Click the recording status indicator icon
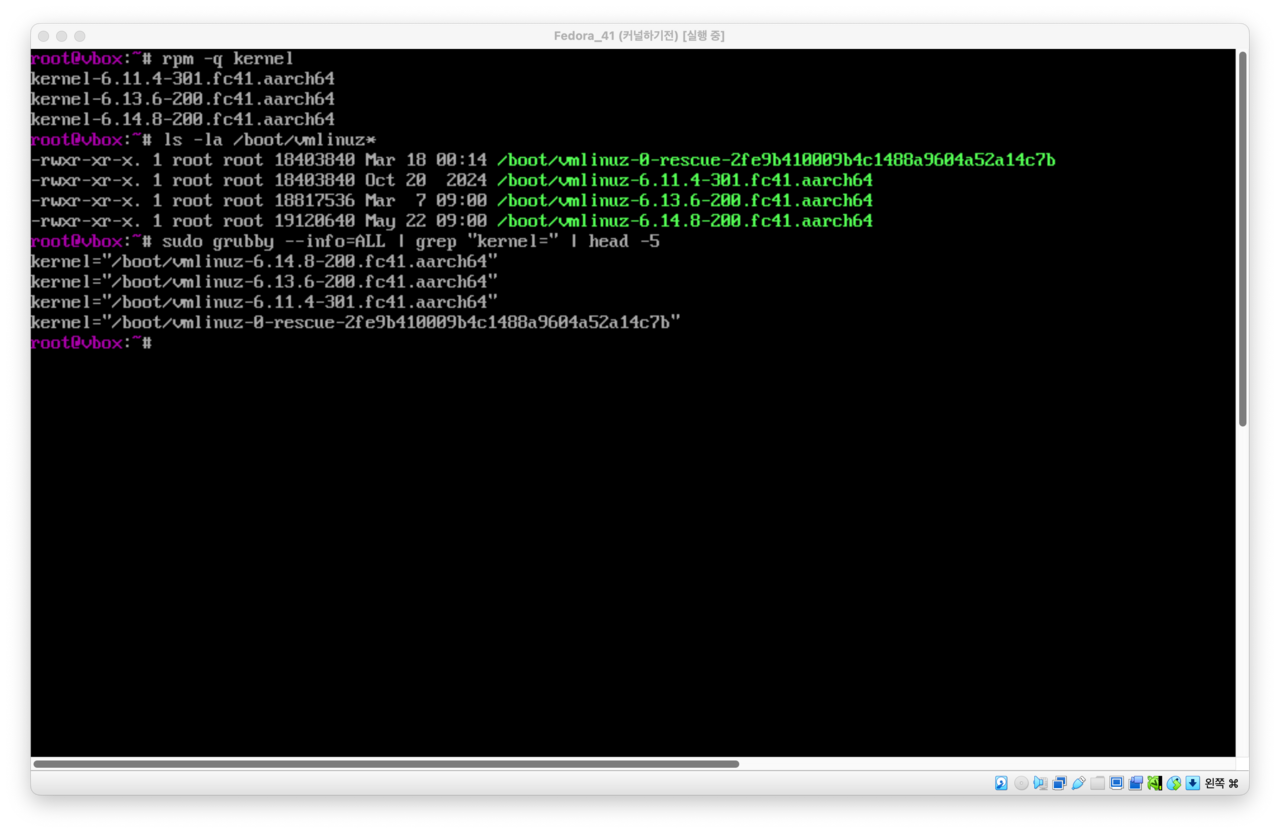1280x833 pixels. tap(1135, 783)
